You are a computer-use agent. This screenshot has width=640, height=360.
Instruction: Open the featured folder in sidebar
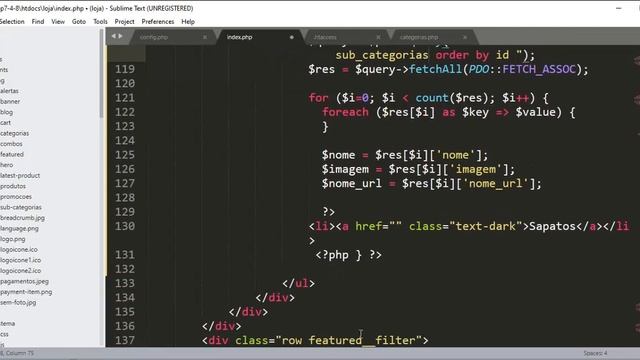click(x=12, y=154)
